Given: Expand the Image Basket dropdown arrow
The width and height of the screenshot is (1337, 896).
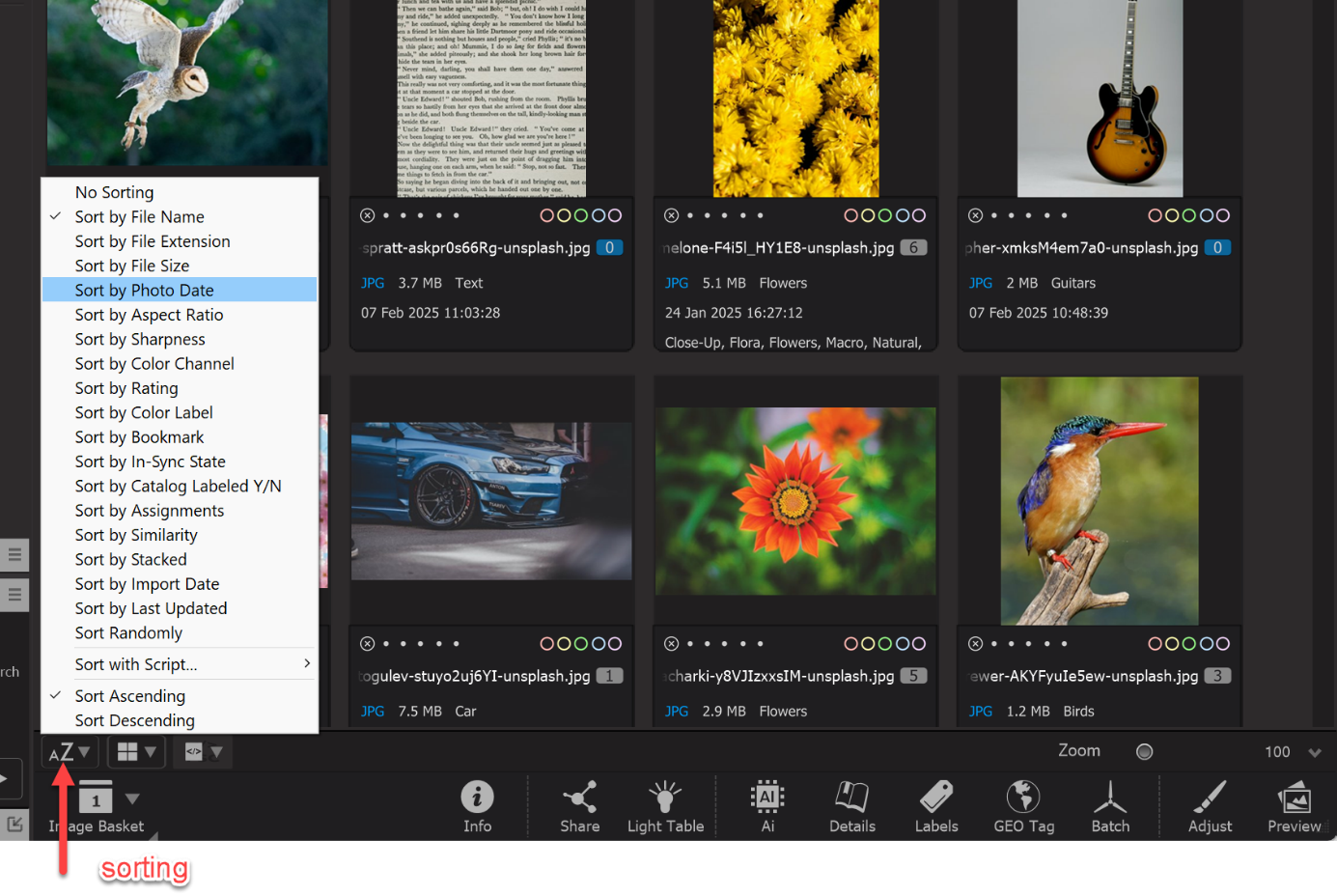Looking at the screenshot, I should pos(132,798).
